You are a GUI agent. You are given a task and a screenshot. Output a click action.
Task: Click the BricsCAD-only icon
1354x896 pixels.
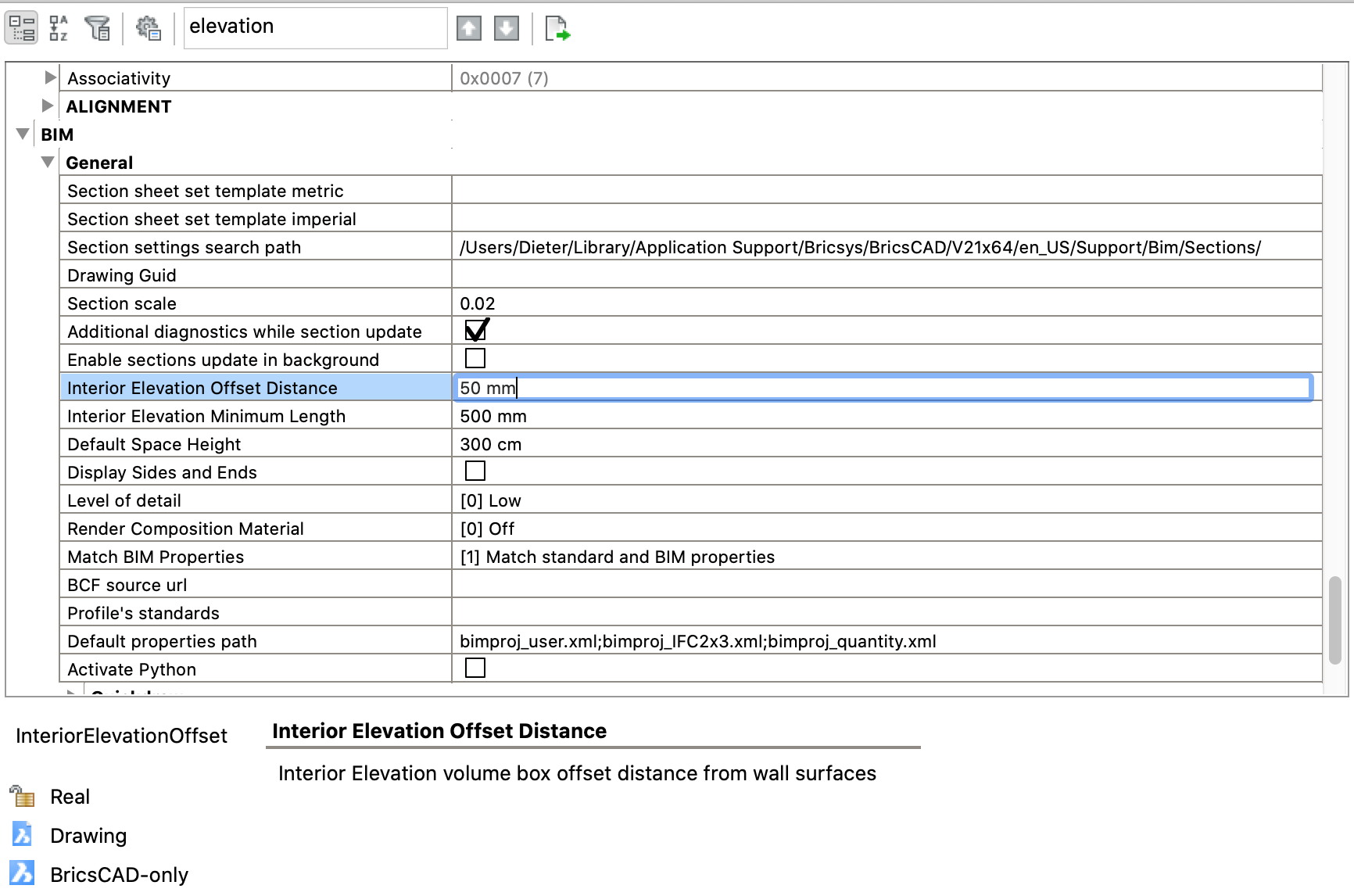(x=22, y=873)
